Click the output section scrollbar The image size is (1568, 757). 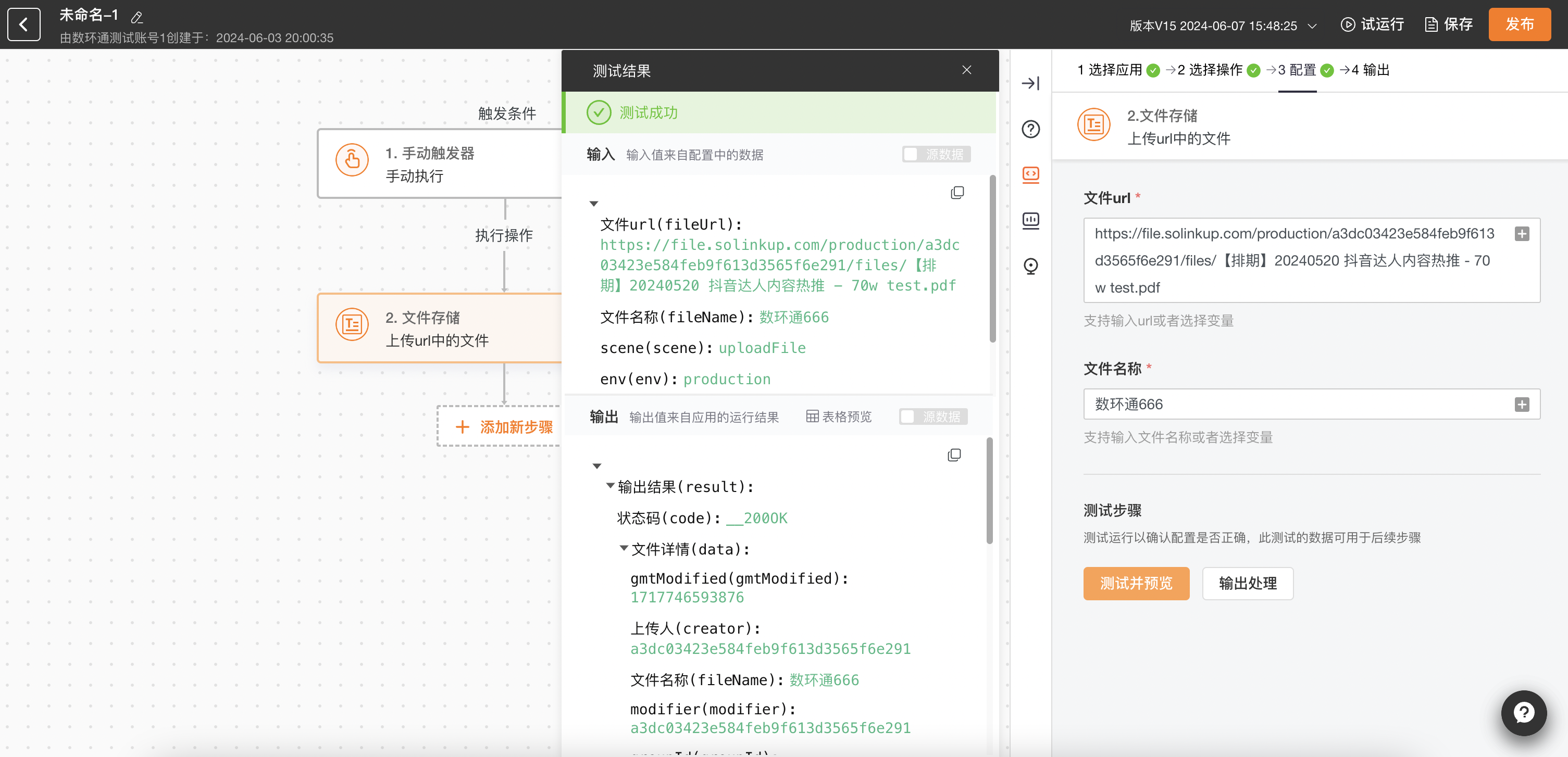point(989,490)
